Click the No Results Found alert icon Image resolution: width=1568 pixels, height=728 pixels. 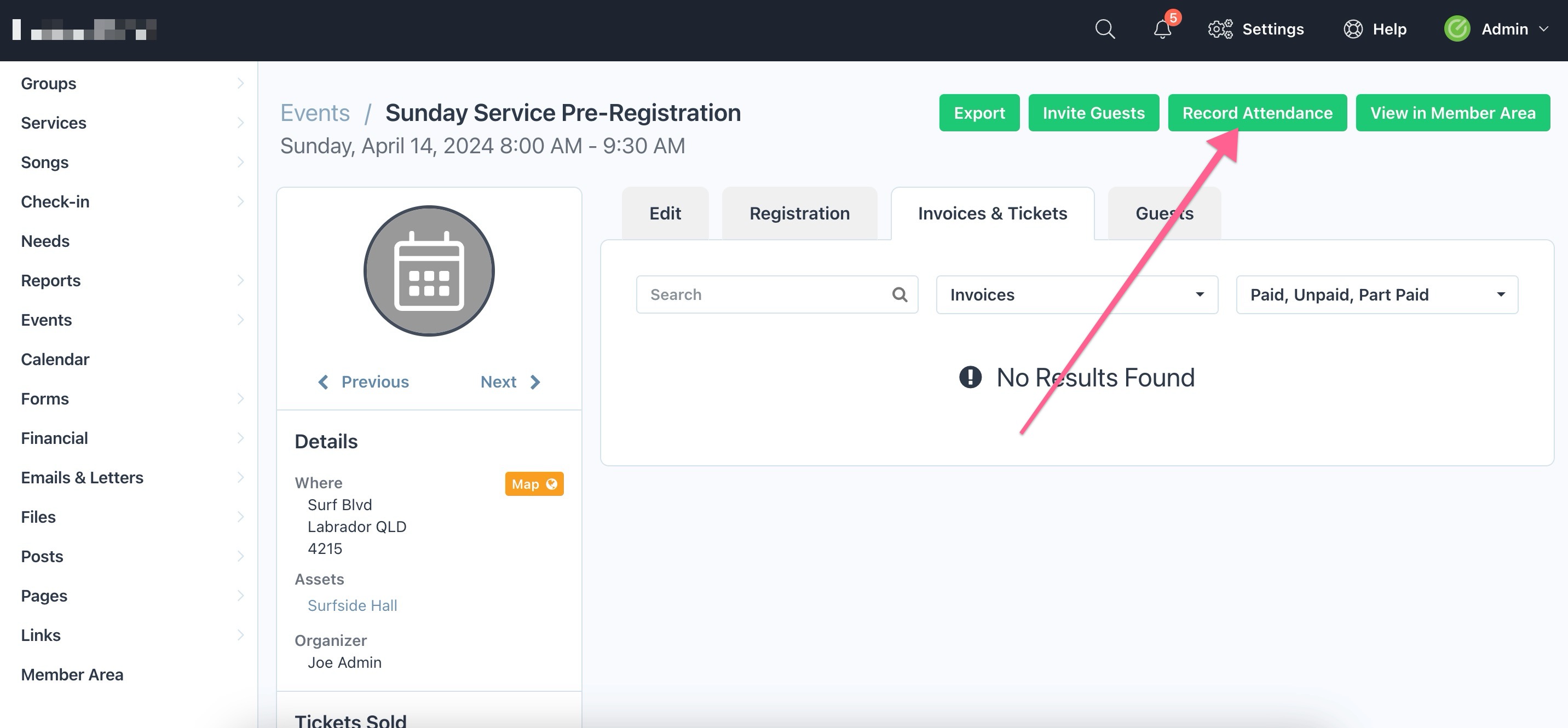point(970,377)
